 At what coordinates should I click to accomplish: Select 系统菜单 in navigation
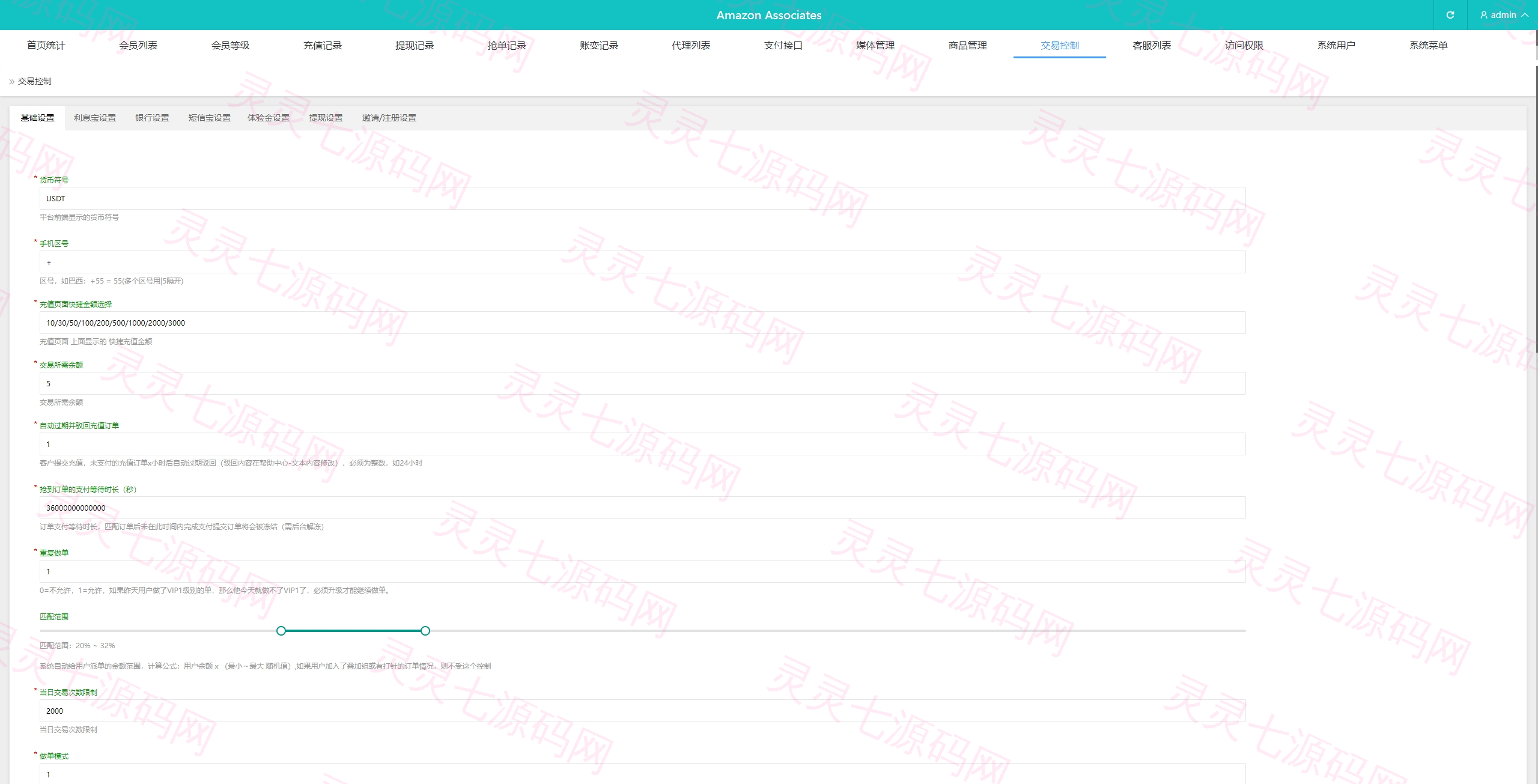click(x=1428, y=45)
